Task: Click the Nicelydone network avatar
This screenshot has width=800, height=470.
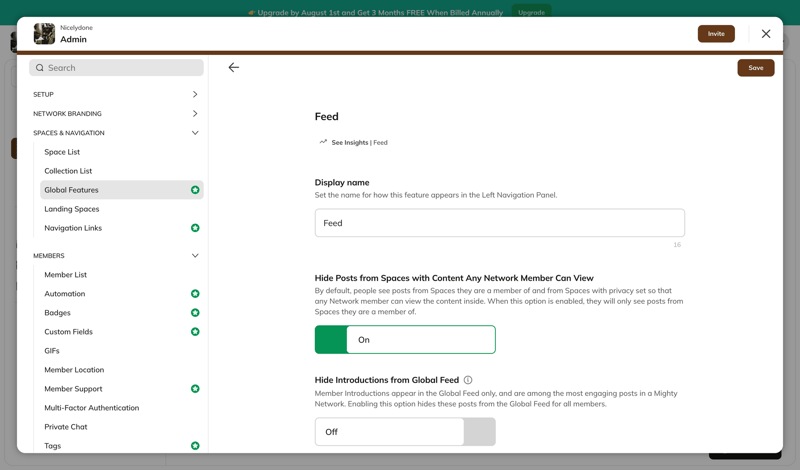Action: (44, 34)
